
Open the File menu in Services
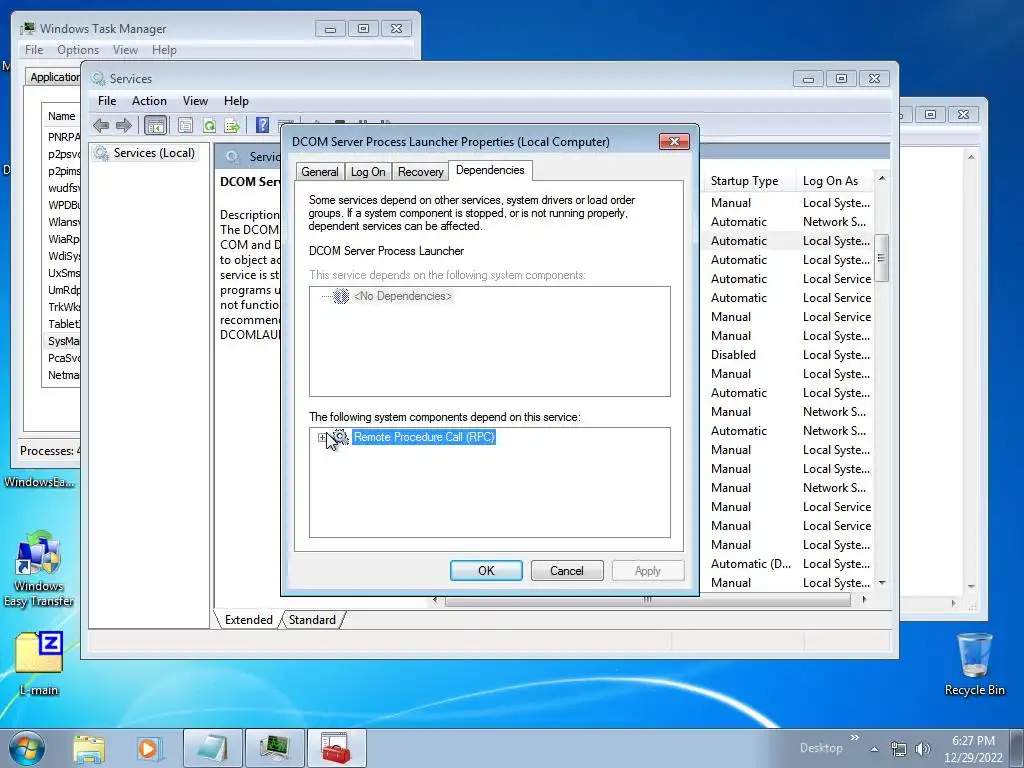(106, 101)
